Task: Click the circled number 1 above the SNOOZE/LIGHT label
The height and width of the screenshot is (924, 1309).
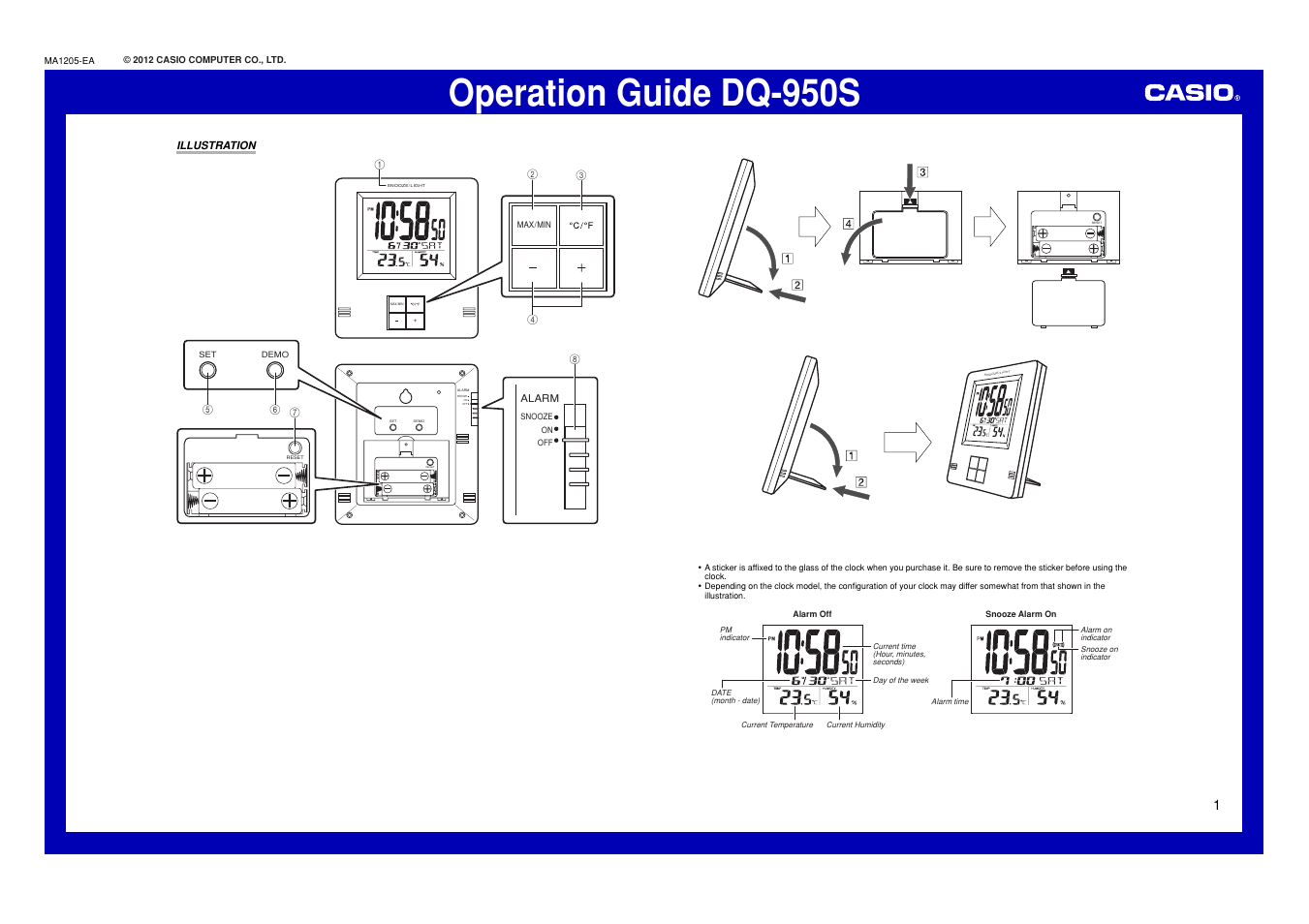Action: point(380,165)
